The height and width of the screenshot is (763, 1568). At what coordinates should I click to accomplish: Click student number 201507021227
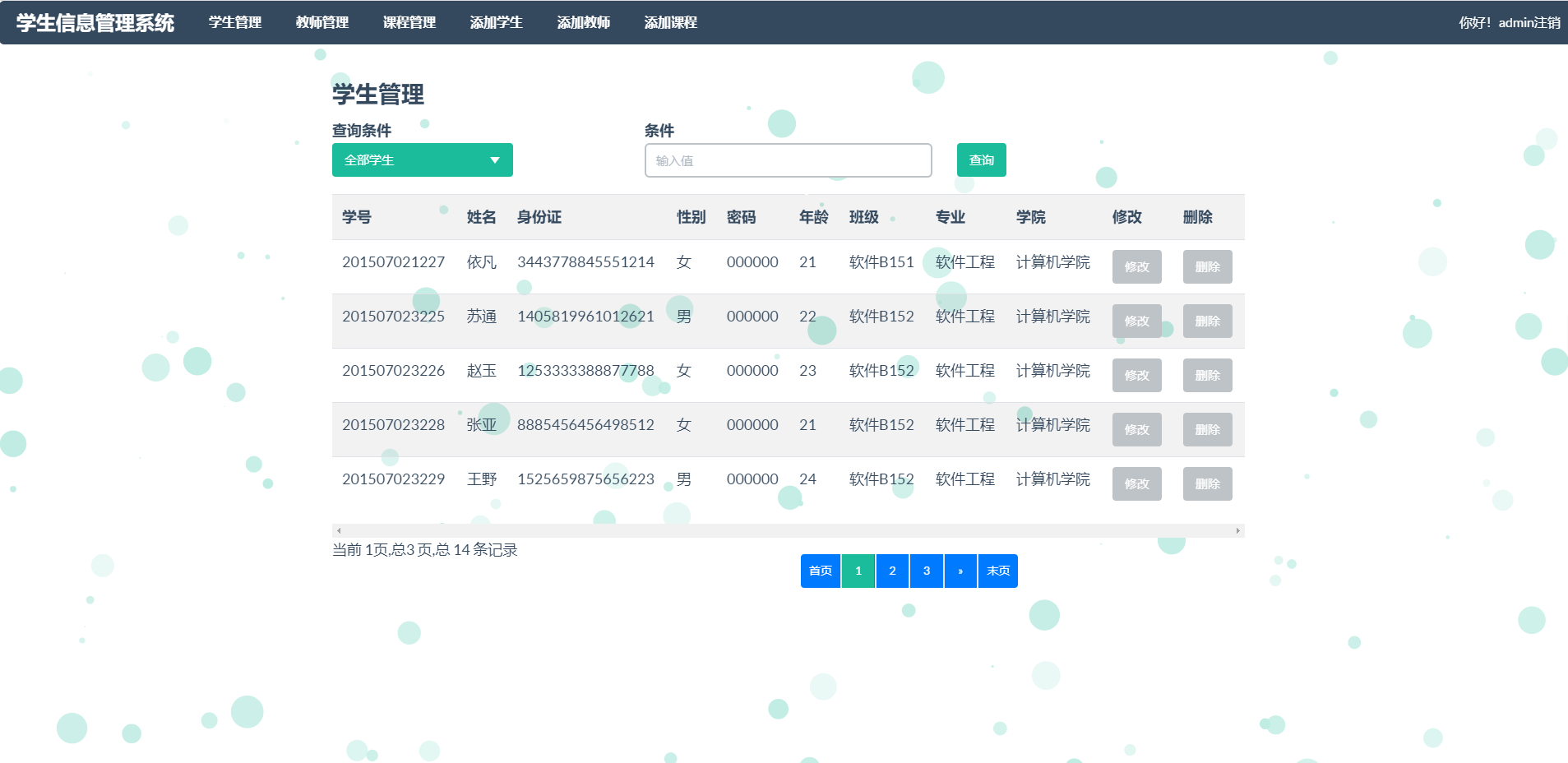tap(394, 261)
